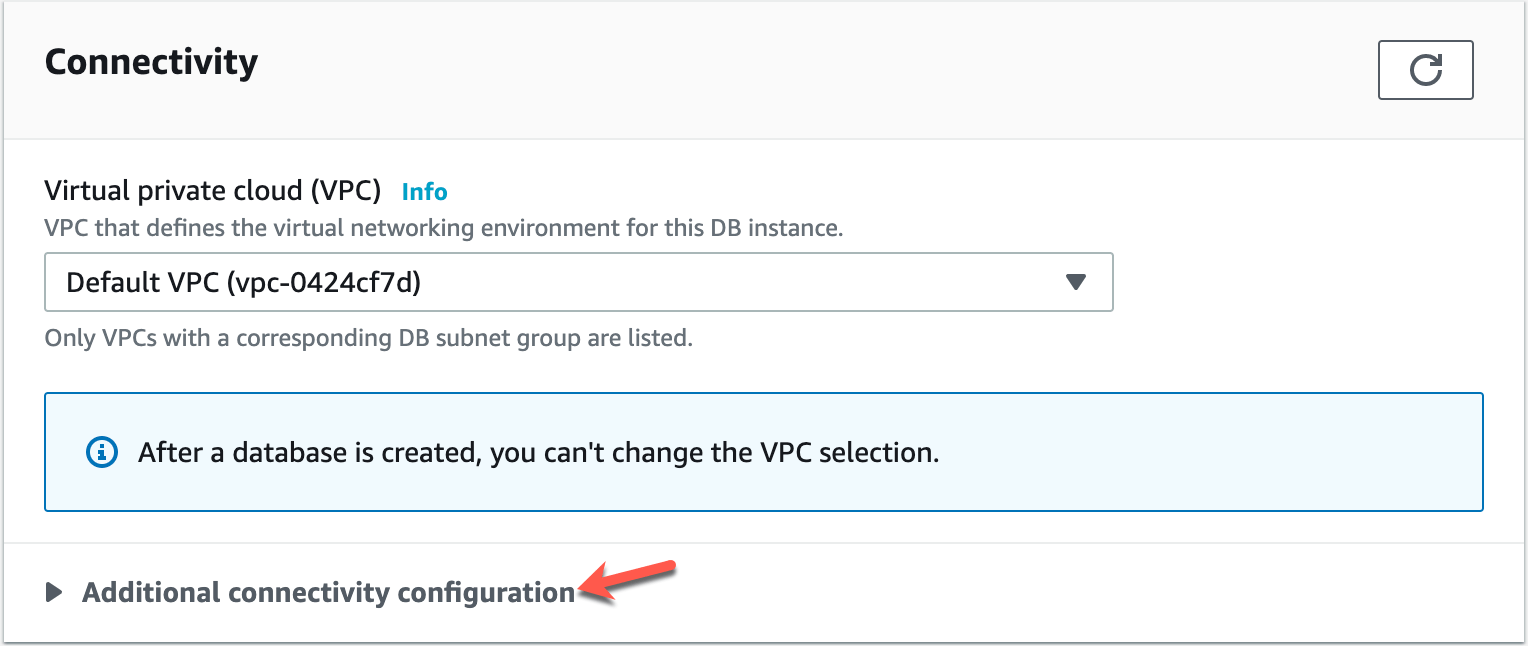
Task: Click the Connectivity section heading
Action: click(x=151, y=62)
